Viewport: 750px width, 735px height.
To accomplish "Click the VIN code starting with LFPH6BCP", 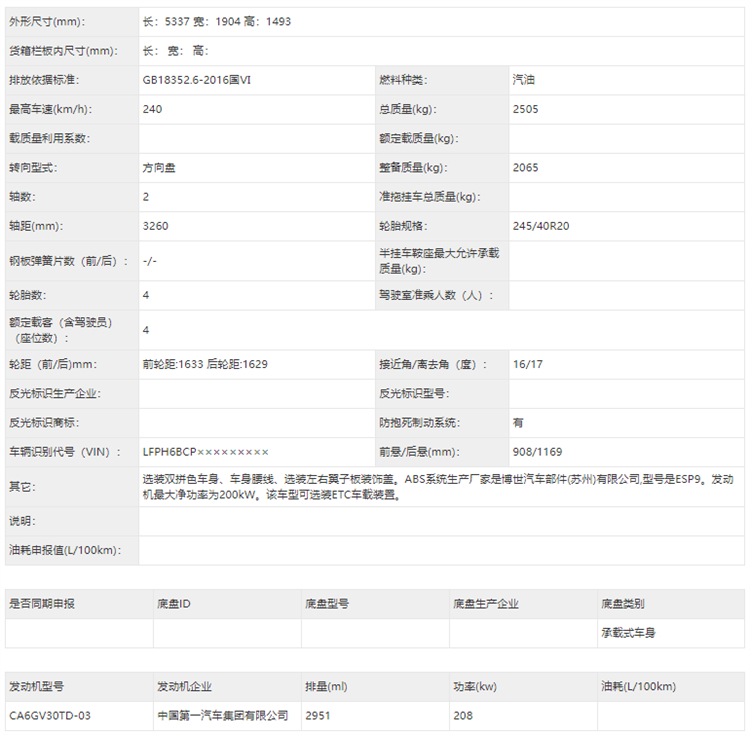I will point(206,452).
